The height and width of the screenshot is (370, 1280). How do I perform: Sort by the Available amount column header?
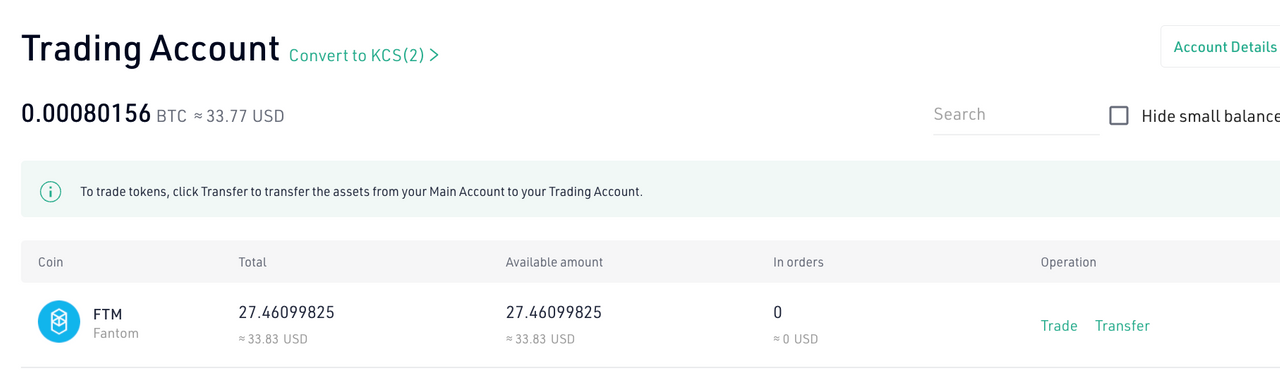coord(554,262)
